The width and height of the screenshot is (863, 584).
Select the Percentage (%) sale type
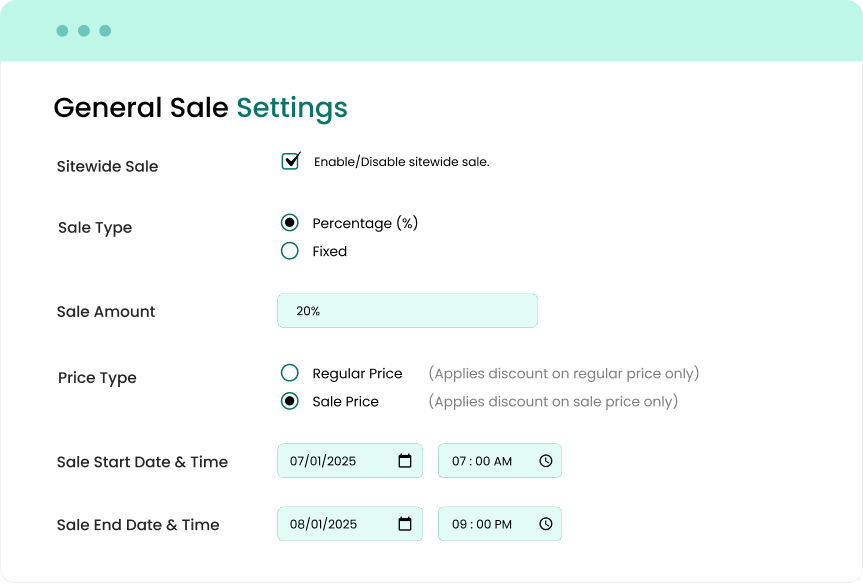click(290, 223)
